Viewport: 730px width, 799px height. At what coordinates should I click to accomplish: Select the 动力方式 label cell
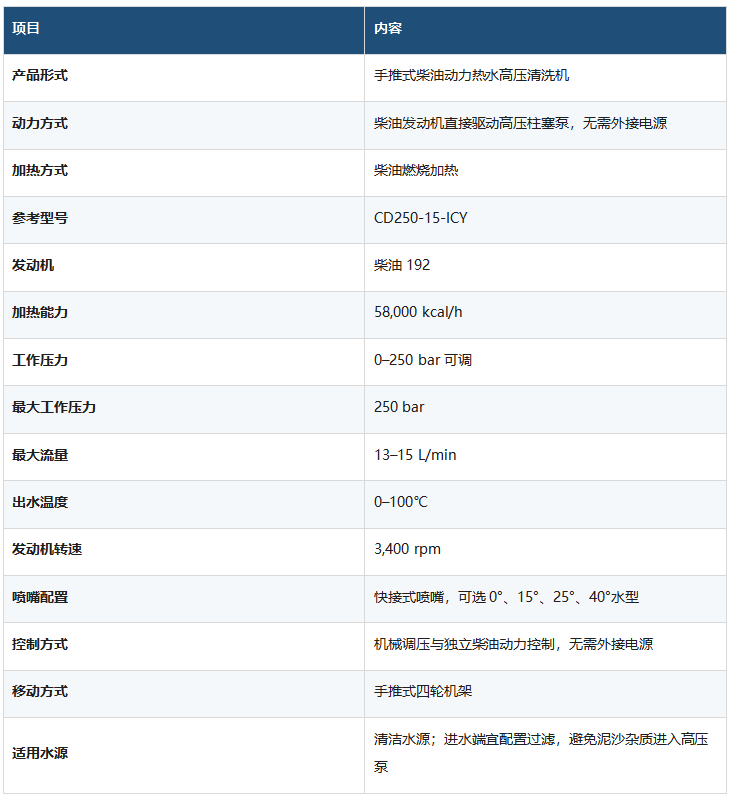pyautogui.click(x=184, y=125)
